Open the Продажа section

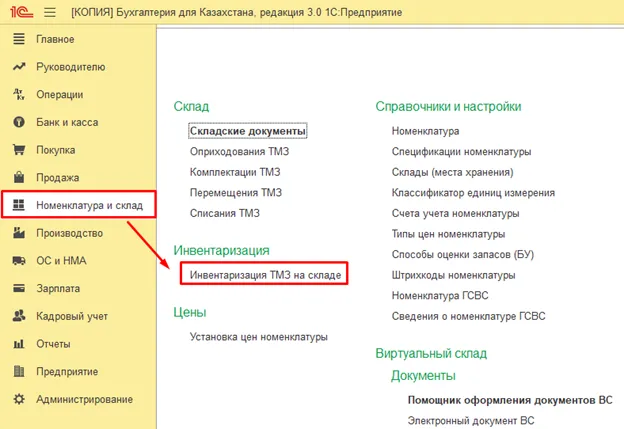[x=58, y=177]
